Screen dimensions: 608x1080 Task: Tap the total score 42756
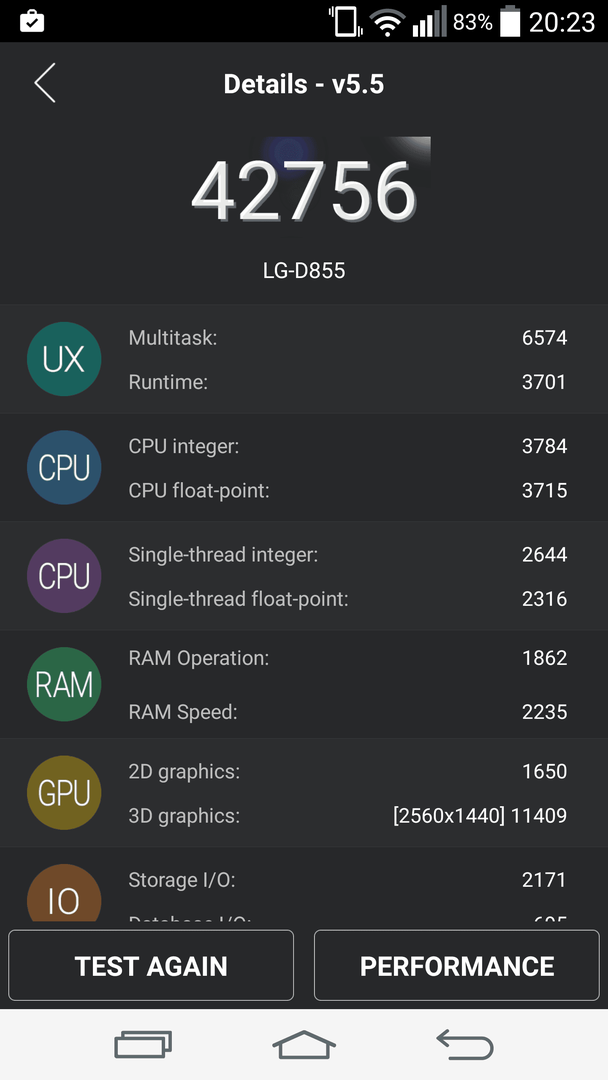[x=304, y=190]
